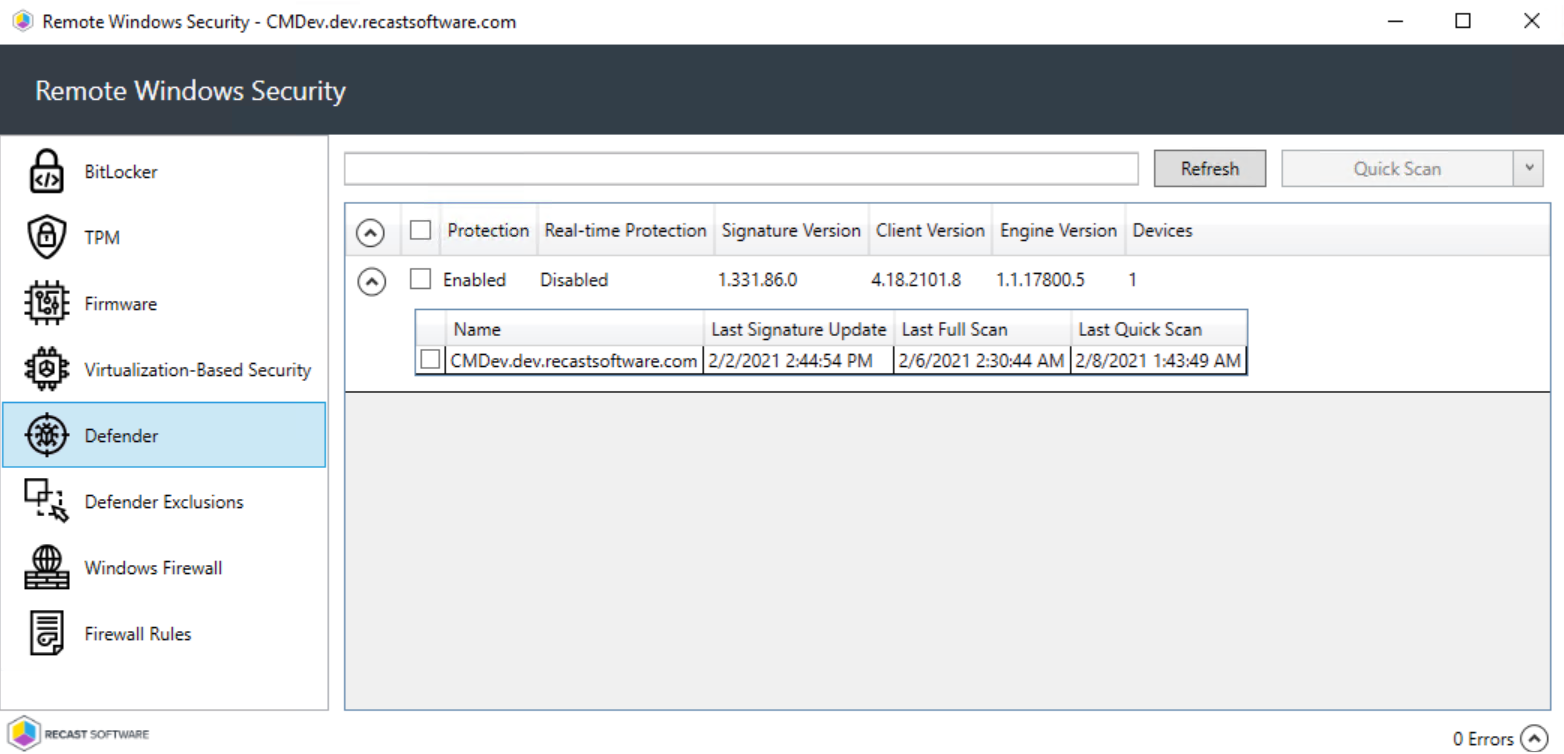Click signature version 1.331.86.0
This screenshot has height=754, width=1564.
click(758, 281)
